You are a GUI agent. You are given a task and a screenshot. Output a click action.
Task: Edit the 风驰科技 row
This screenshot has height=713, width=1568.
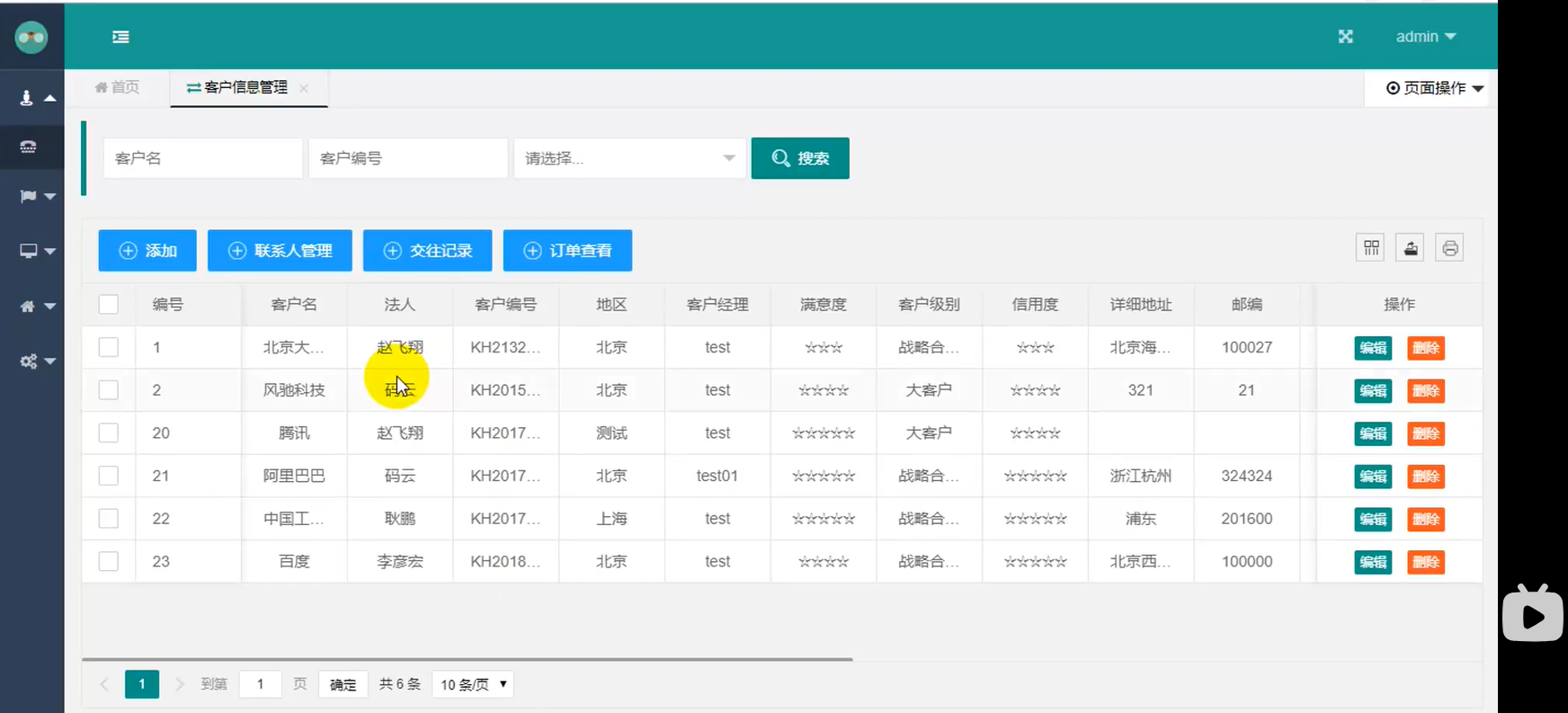(x=1373, y=391)
